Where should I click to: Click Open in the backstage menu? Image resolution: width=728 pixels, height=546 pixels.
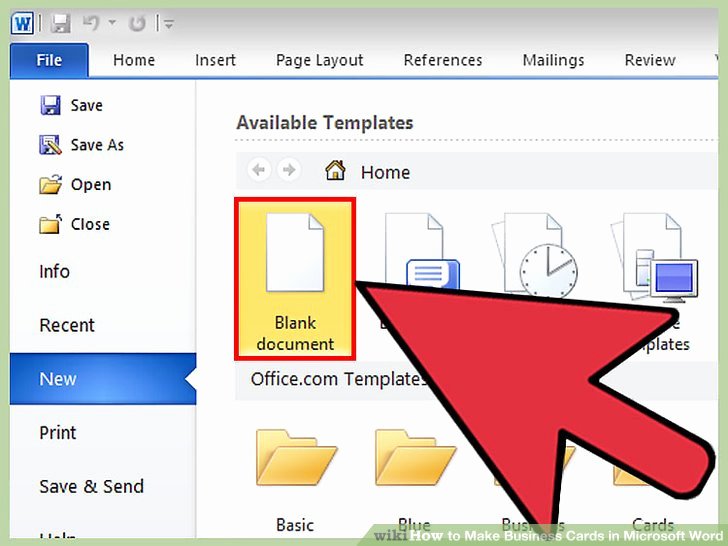pos(75,185)
